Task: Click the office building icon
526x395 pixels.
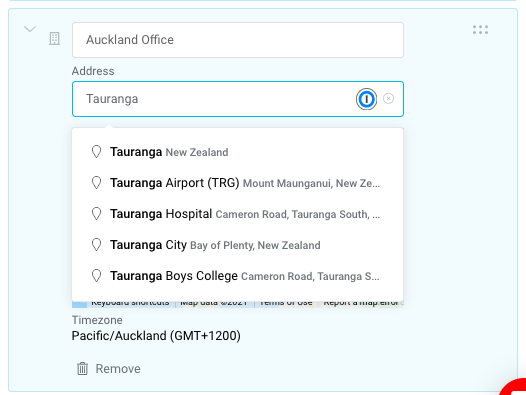Action: (54, 39)
